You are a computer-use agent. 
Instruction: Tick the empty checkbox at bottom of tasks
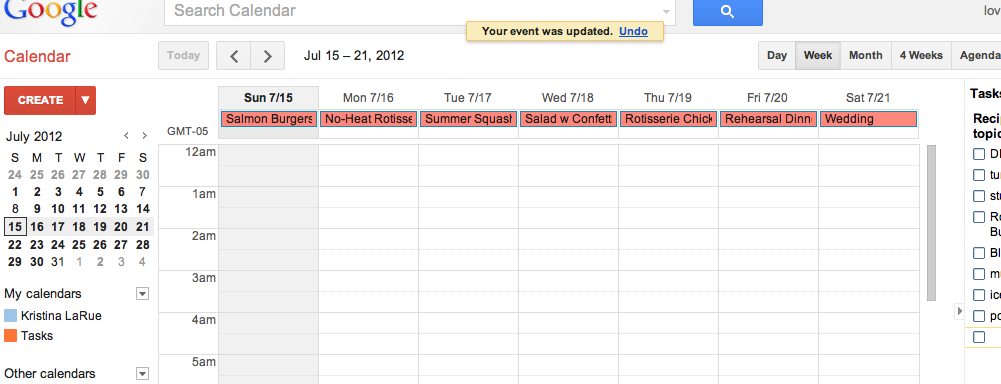979,337
